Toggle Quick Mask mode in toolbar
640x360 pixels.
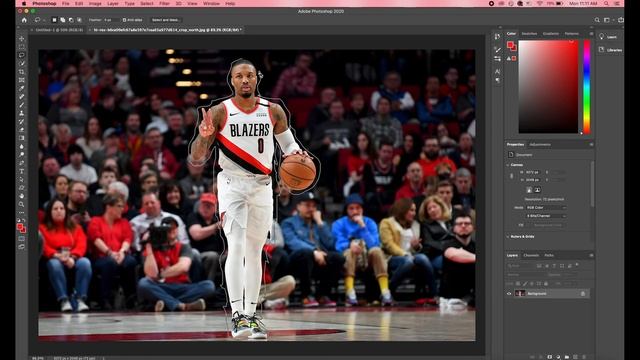tap(22, 238)
